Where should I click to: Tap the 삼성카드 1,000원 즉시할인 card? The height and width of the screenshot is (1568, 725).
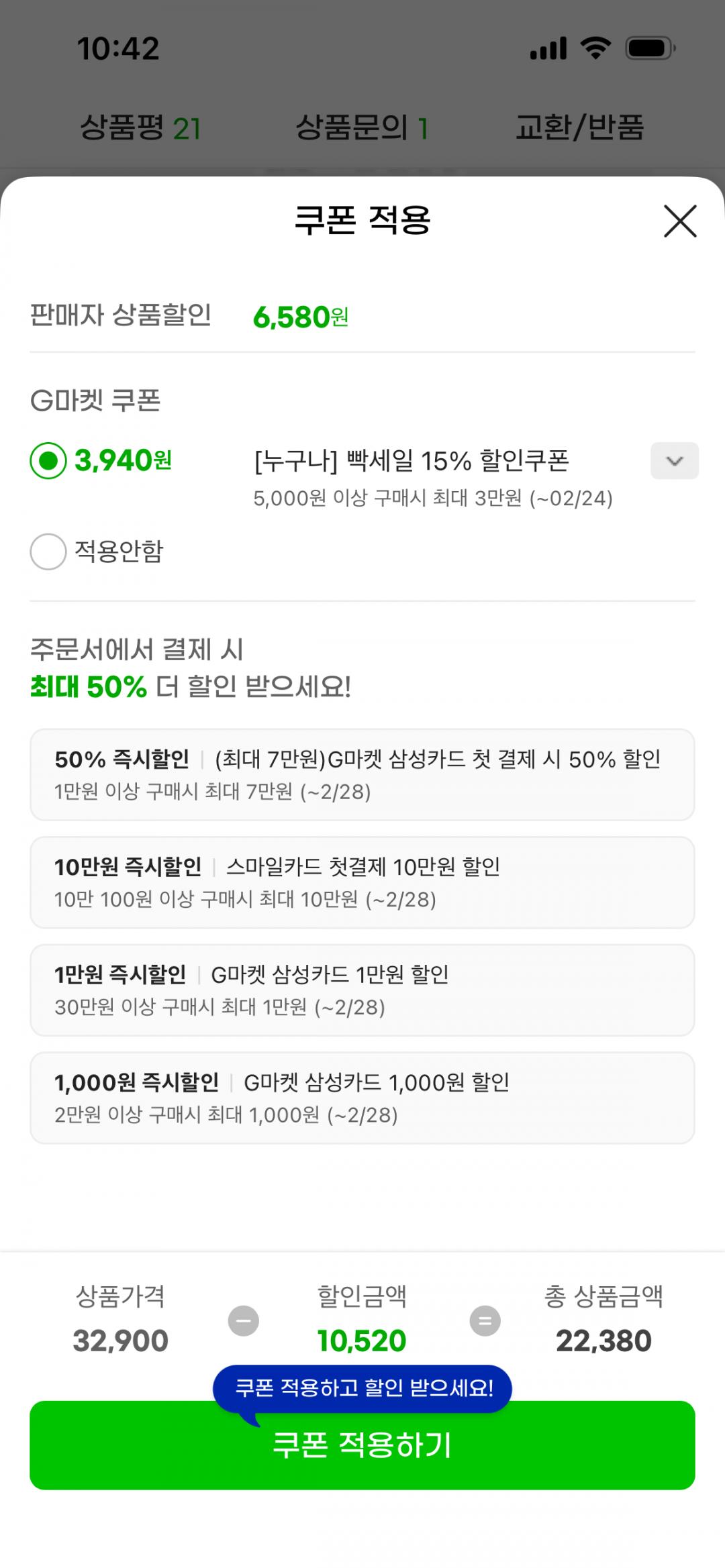coord(362,1098)
